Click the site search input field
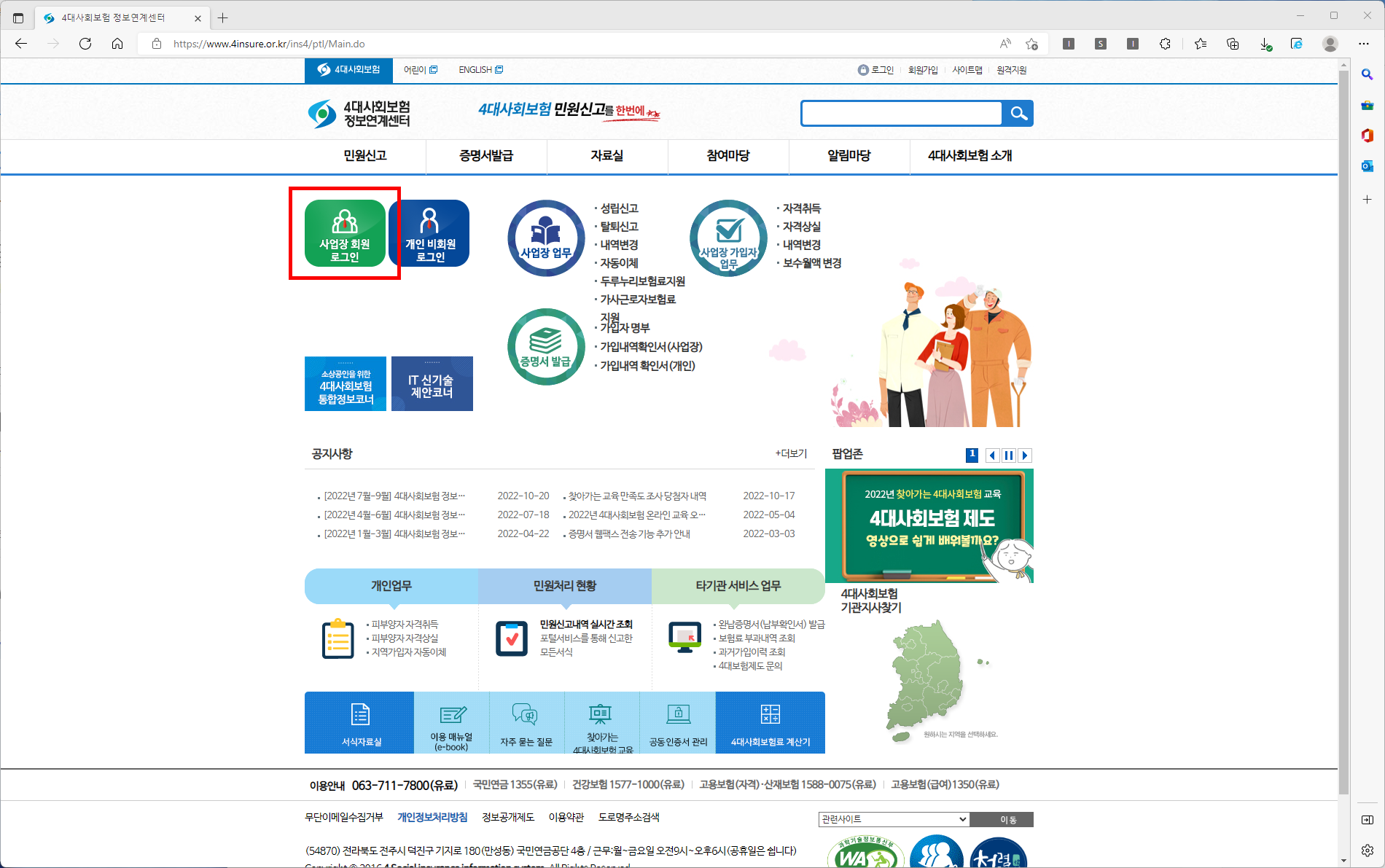Viewport: 1385px width, 868px height. (x=902, y=114)
